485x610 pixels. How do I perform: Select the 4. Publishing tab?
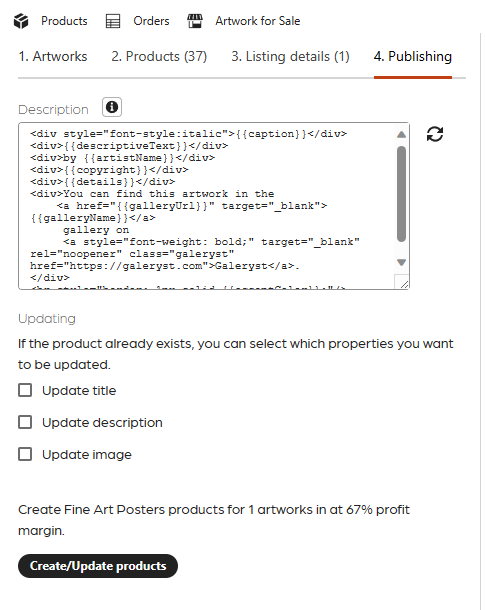point(413,57)
